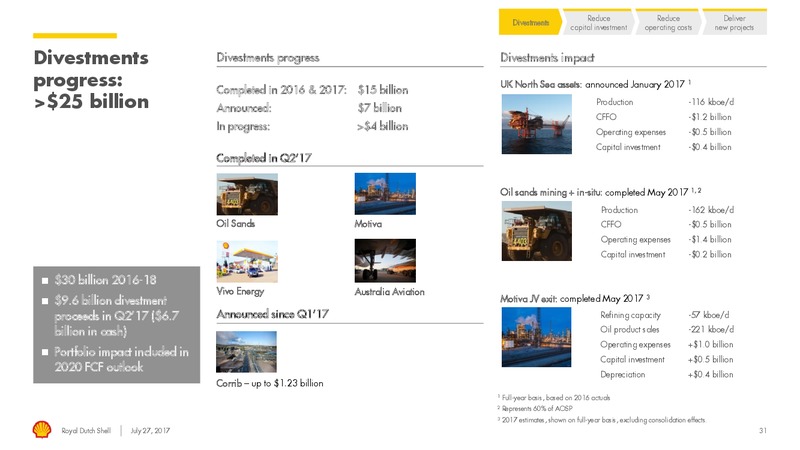The image size is (800, 450).
Task: Click the '-$0.2 billion' capital investment value
Action: coord(710,254)
